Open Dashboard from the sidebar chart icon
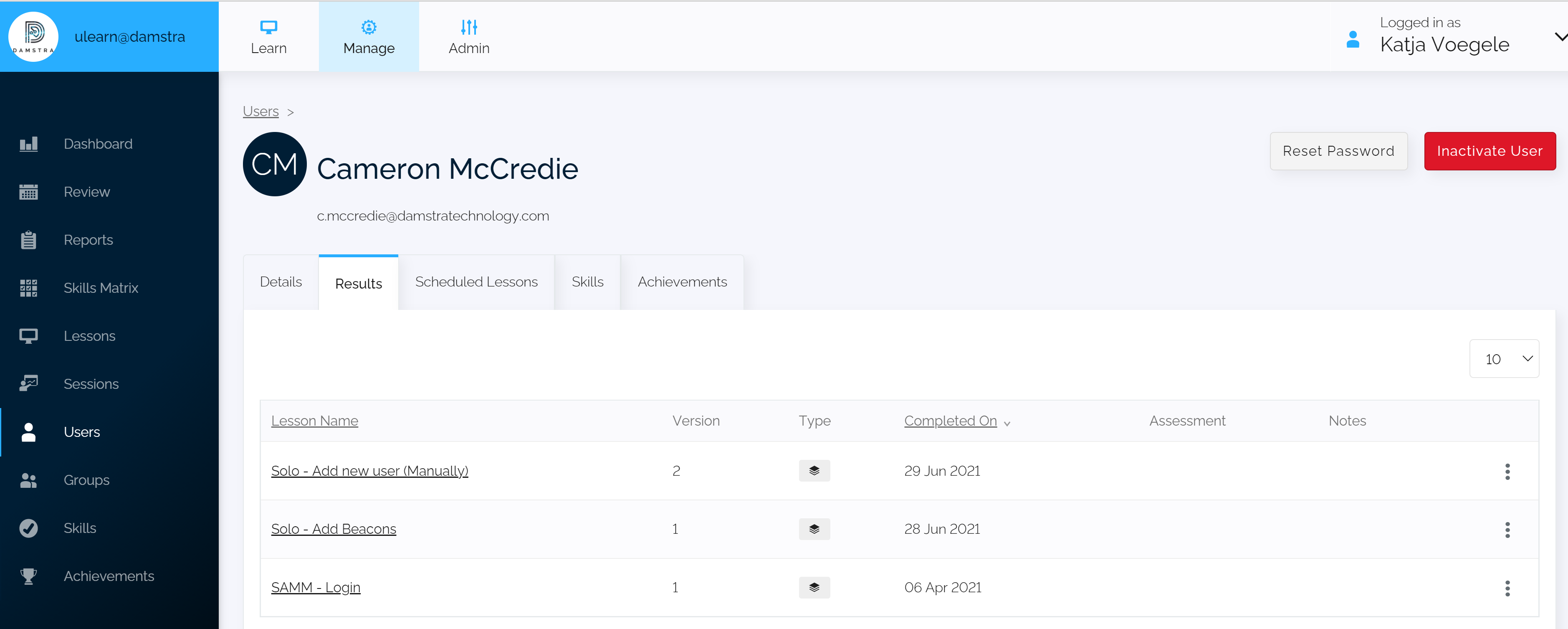 coord(28,144)
